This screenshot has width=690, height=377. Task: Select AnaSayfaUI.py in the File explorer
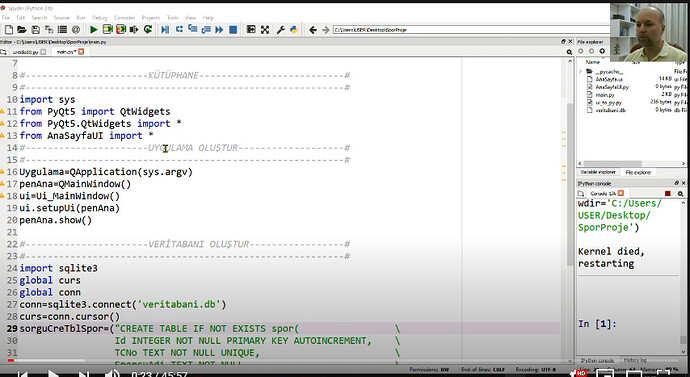612,87
